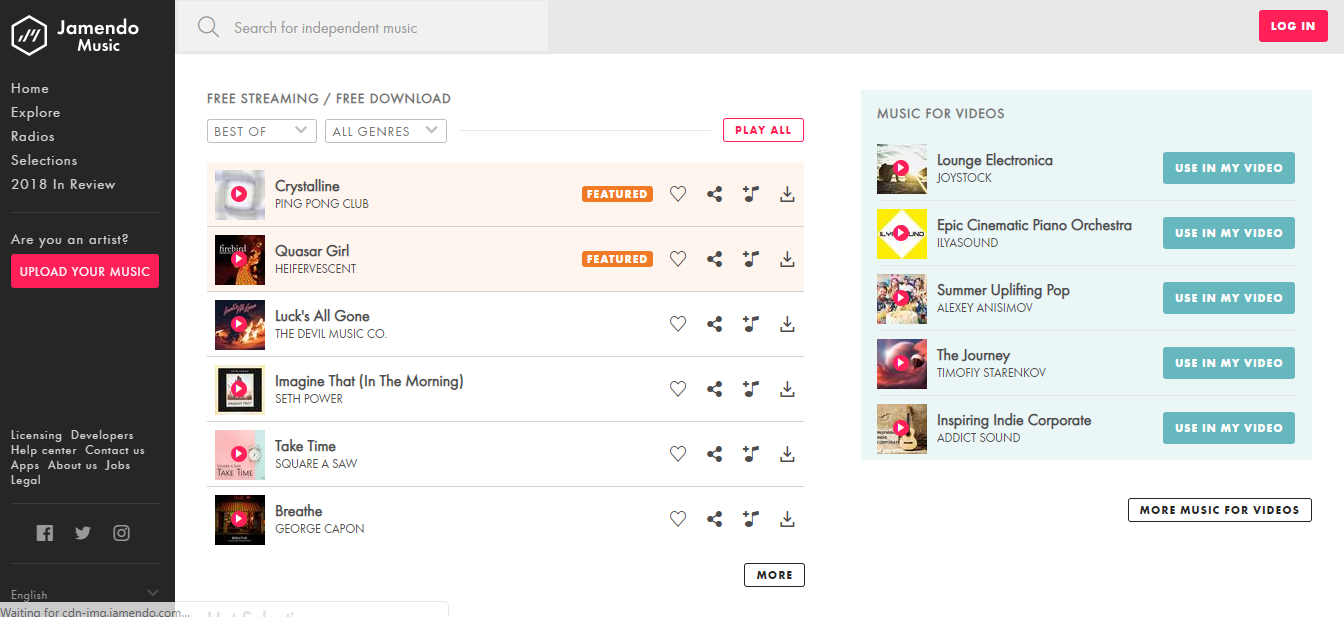Focus the search for independent music field
This screenshot has height=617, width=1344.
(x=380, y=28)
